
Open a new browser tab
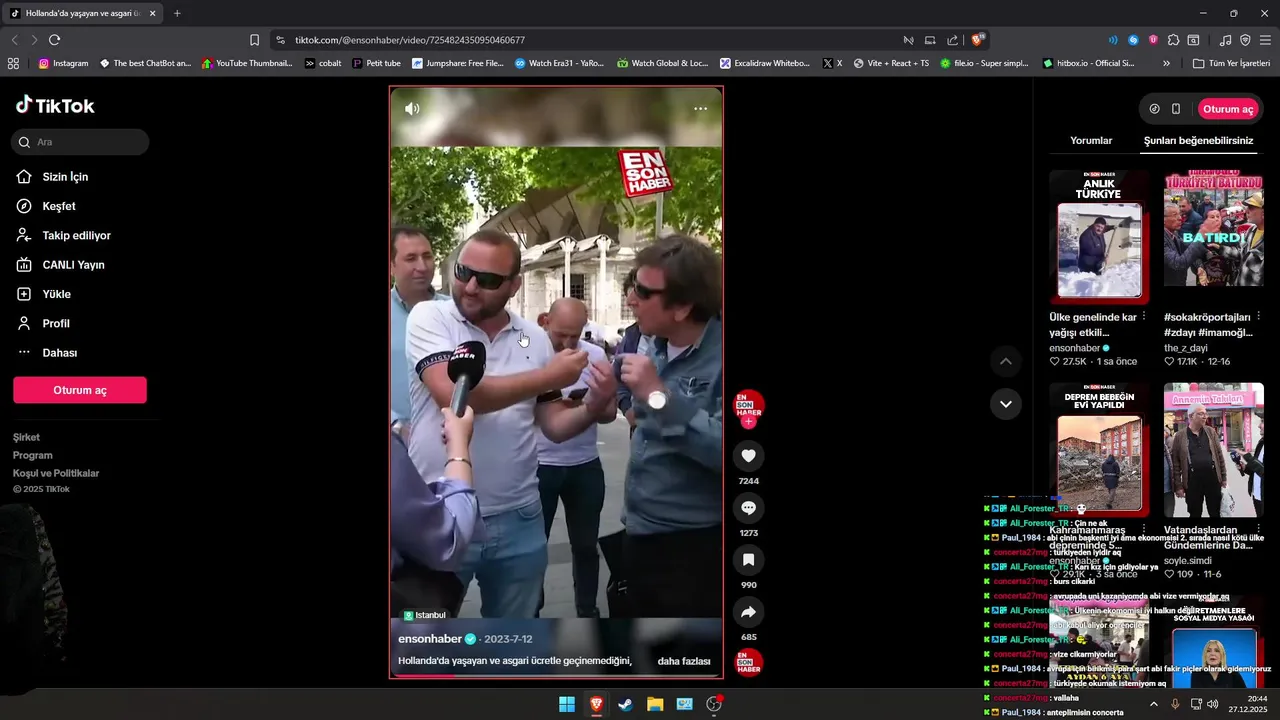177,14
